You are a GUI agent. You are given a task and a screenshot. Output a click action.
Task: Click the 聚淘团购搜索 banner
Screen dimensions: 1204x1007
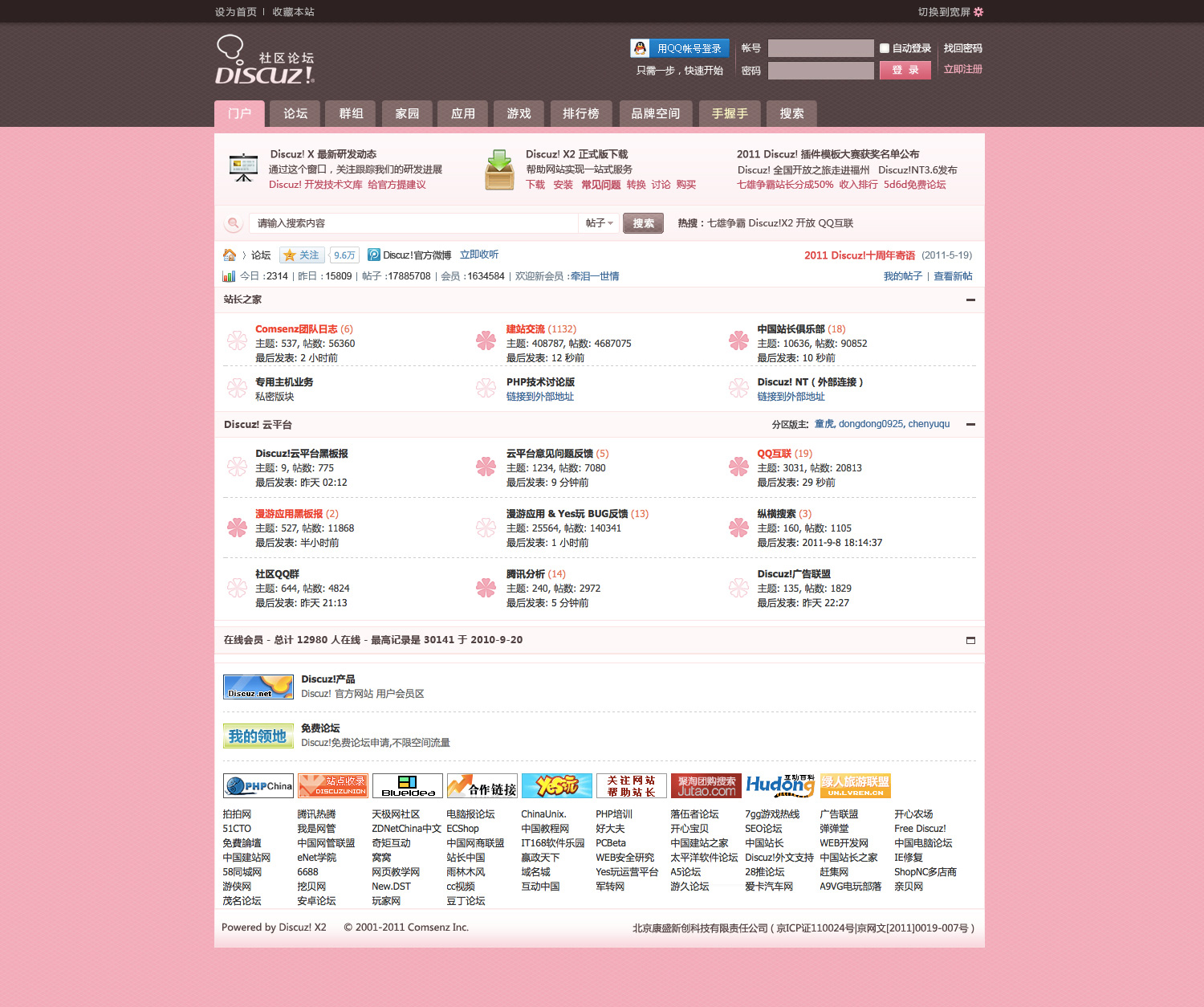[x=706, y=786]
